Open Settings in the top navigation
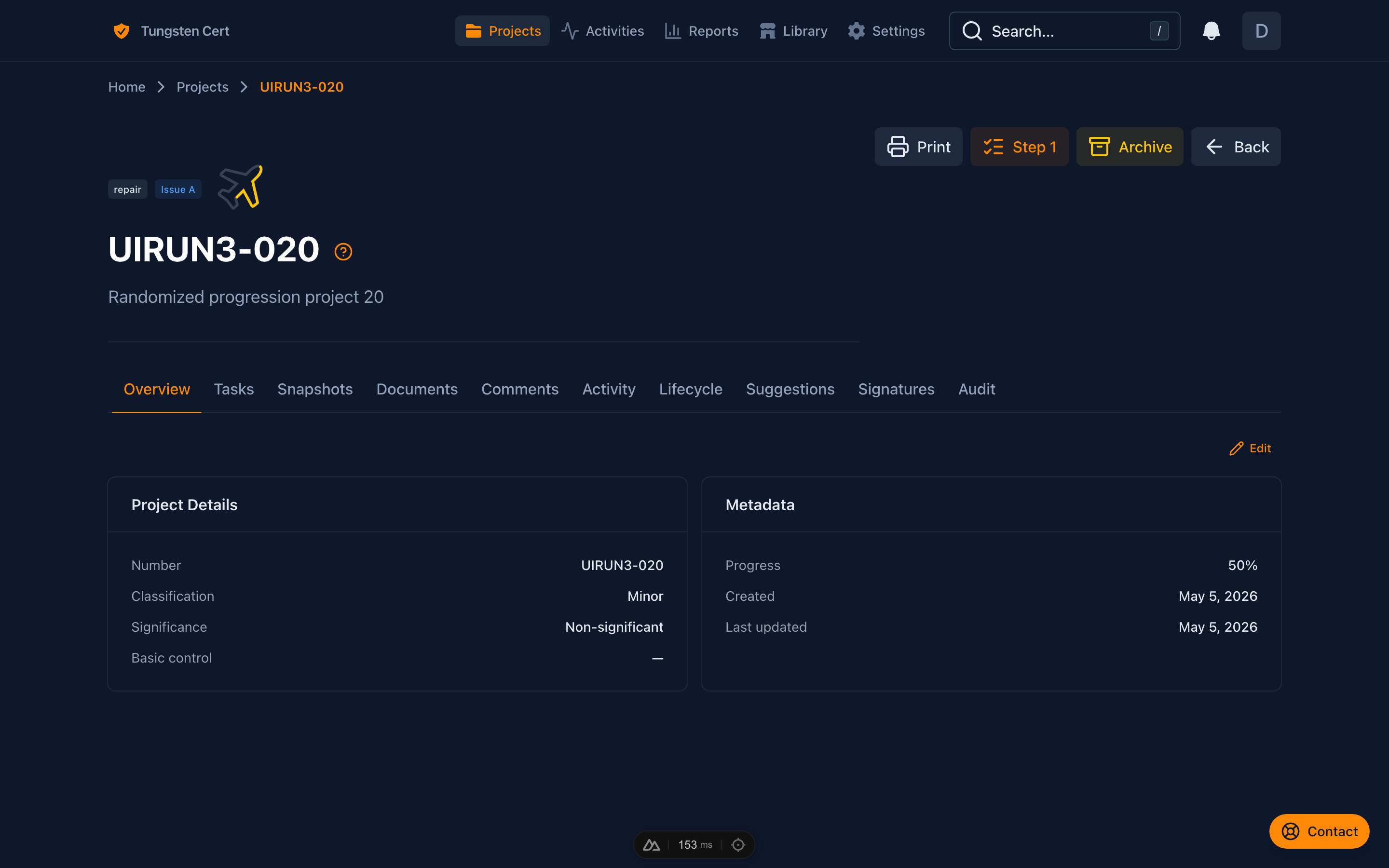Image resolution: width=1389 pixels, height=868 pixels. [x=886, y=31]
